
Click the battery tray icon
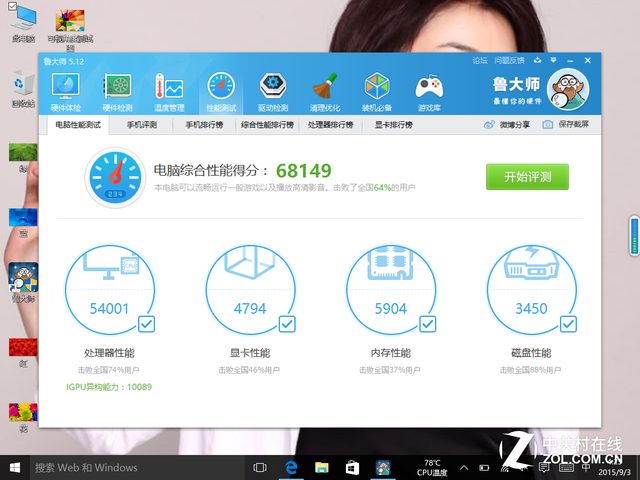click(484, 467)
